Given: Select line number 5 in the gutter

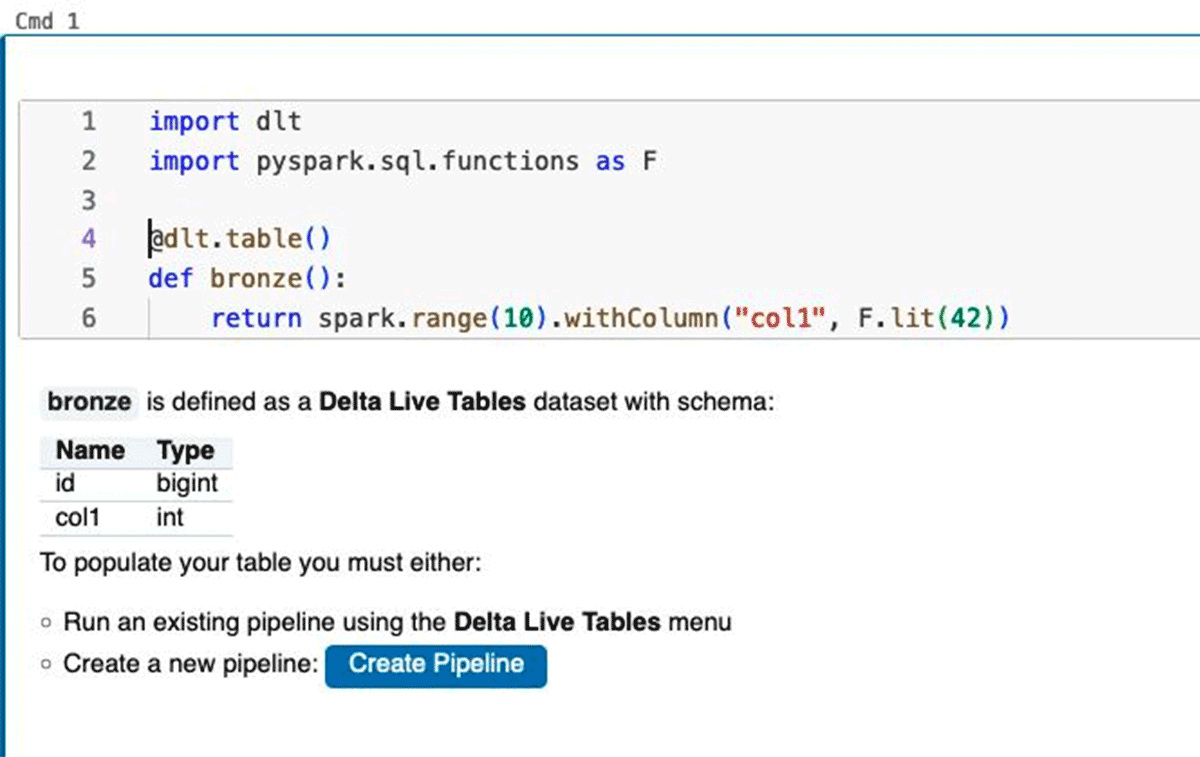Looking at the screenshot, I should point(88,278).
